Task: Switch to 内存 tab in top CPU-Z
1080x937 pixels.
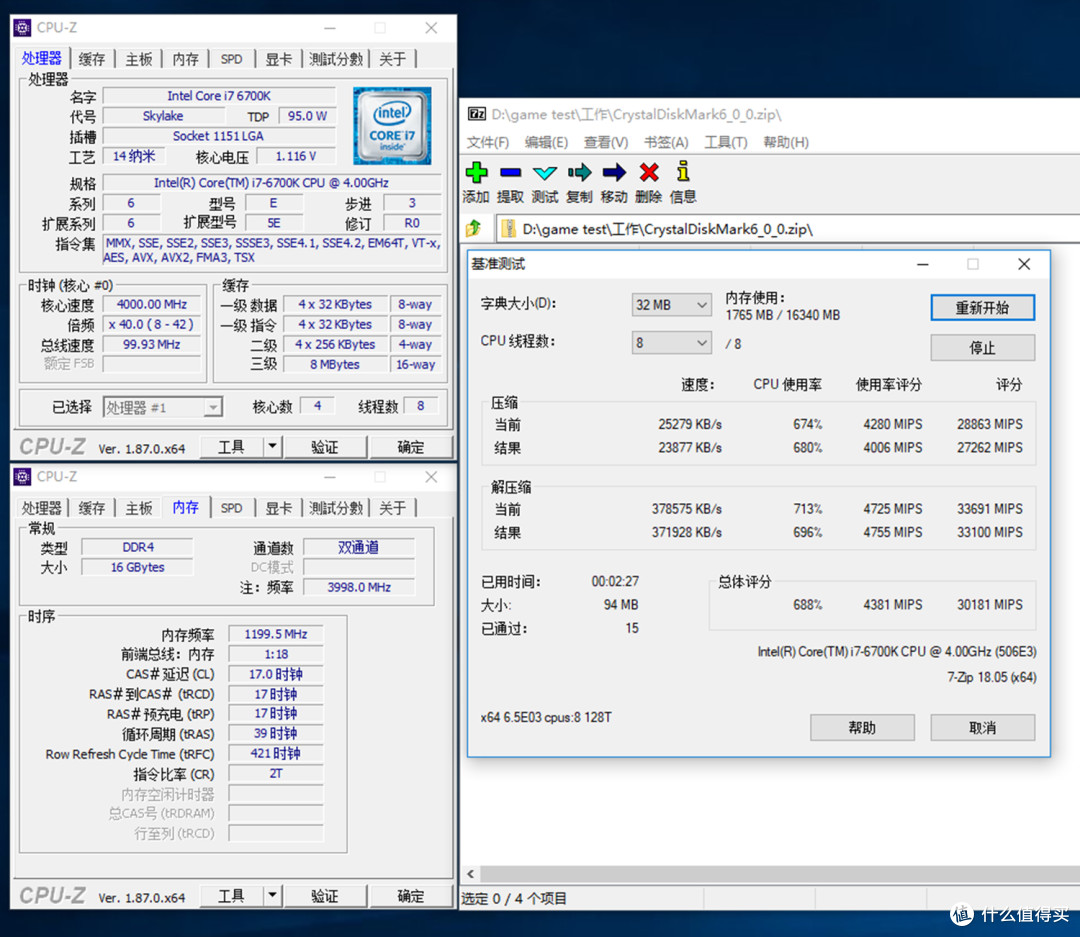Action: point(185,59)
